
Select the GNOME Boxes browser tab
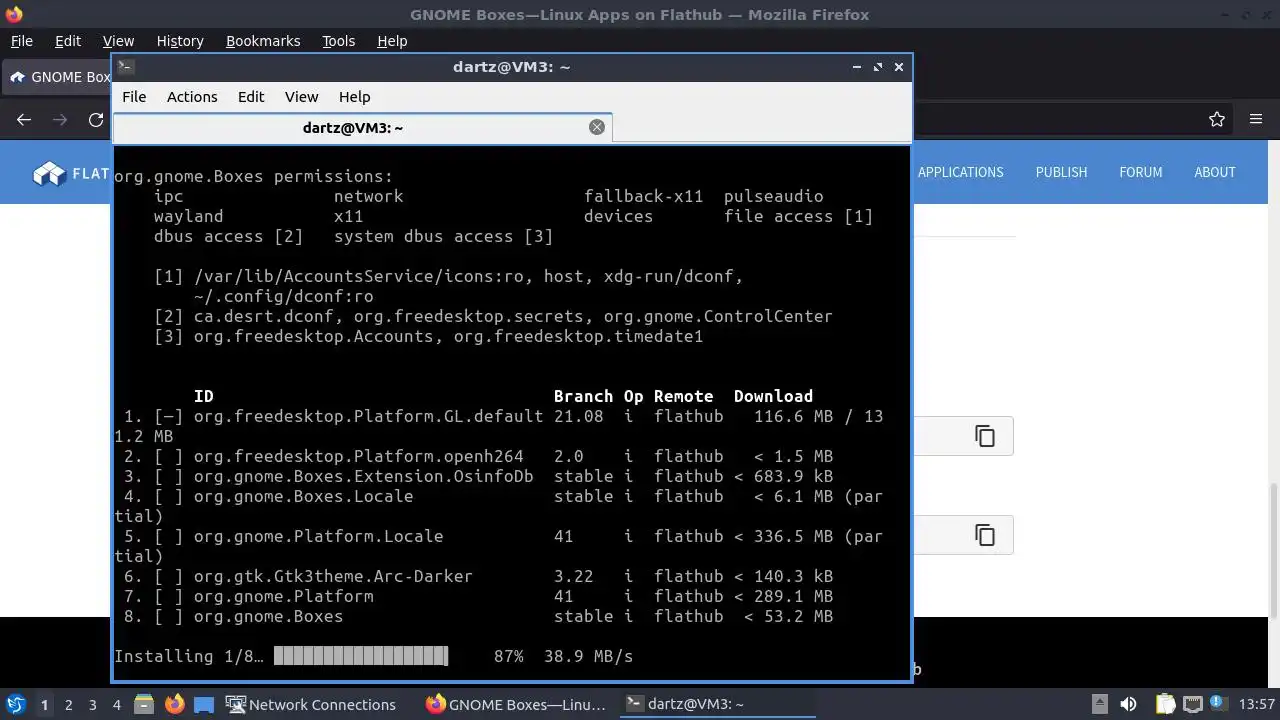click(x=58, y=77)
